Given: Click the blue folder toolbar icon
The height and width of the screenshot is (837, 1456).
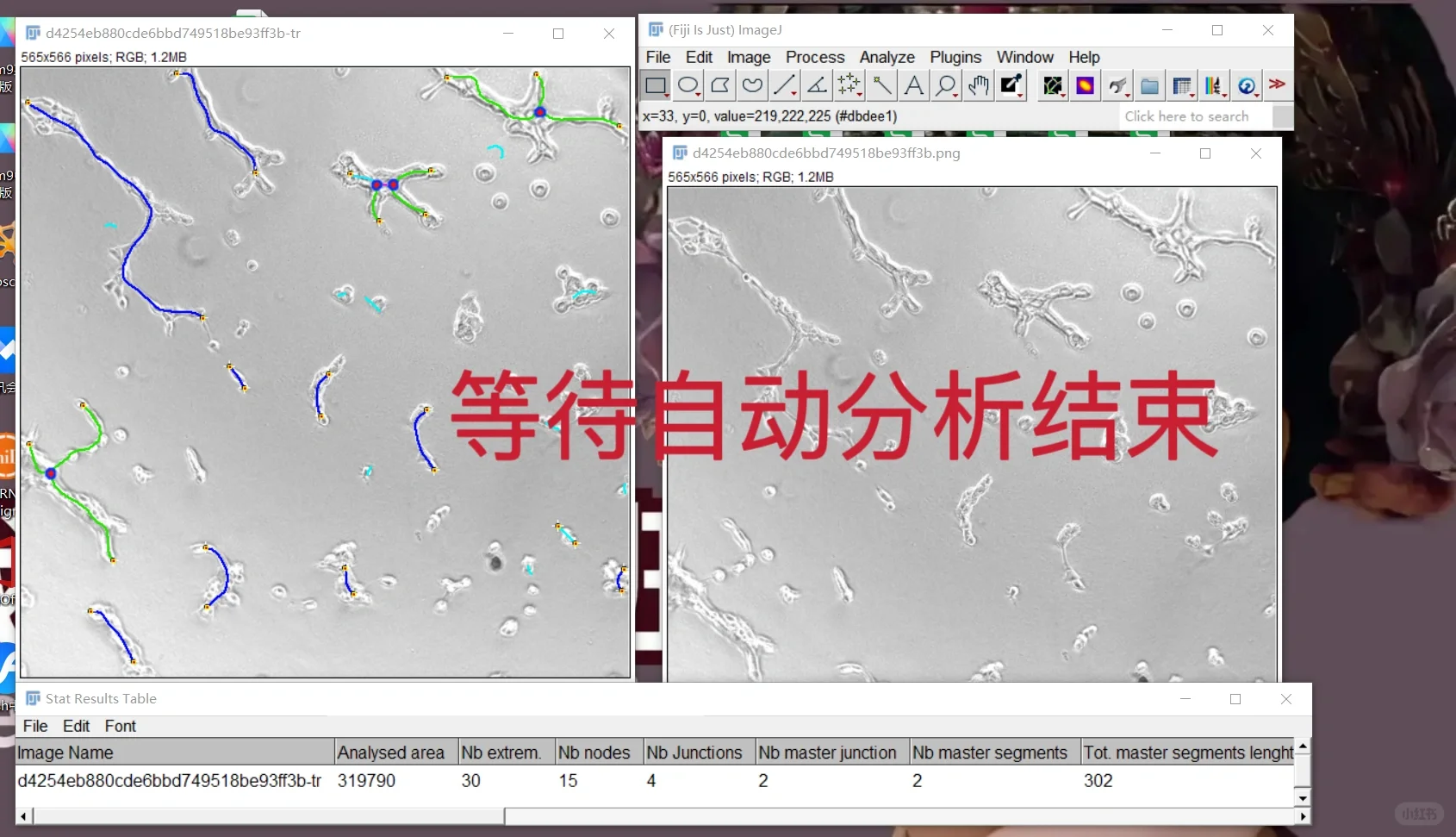Looking at the screenshot, I should click(x=1150, y=85).
